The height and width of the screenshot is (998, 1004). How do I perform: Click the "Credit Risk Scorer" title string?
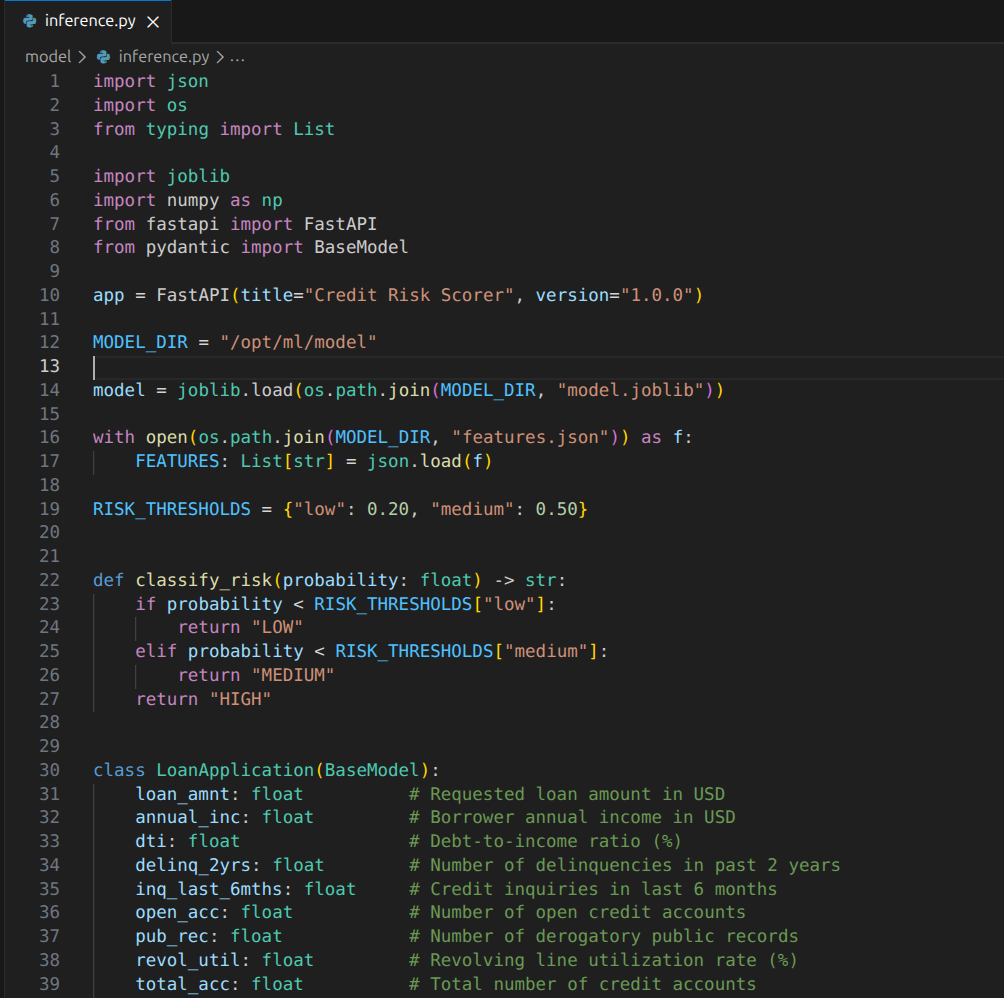click(409, 295)
